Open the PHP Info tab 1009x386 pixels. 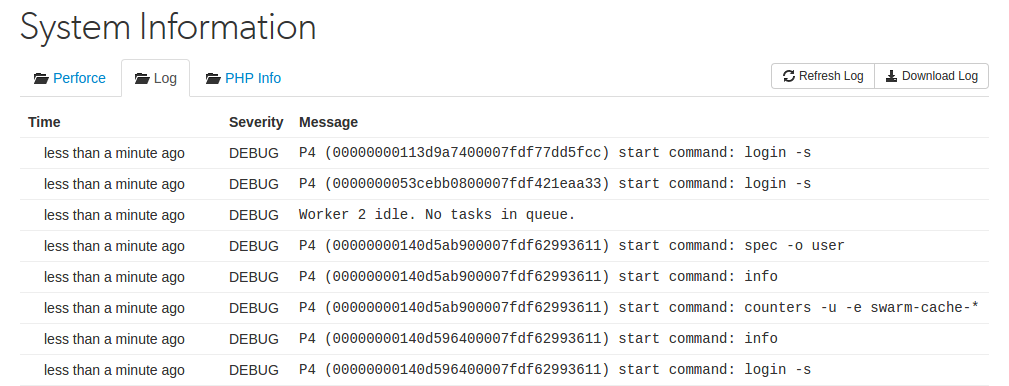tap(243, 78)
